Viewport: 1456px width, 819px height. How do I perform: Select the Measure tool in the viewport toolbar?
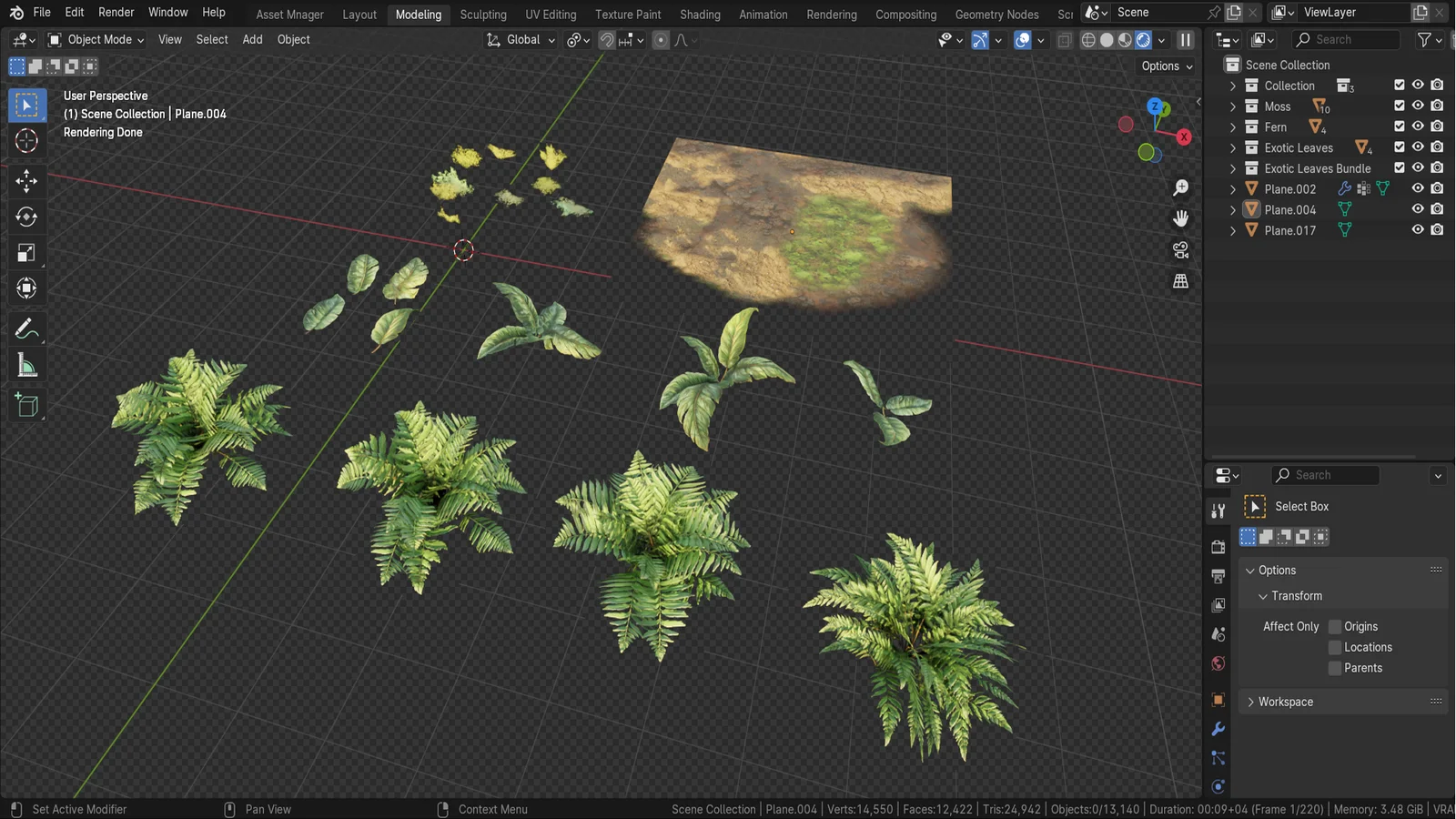tap(27, 364)
